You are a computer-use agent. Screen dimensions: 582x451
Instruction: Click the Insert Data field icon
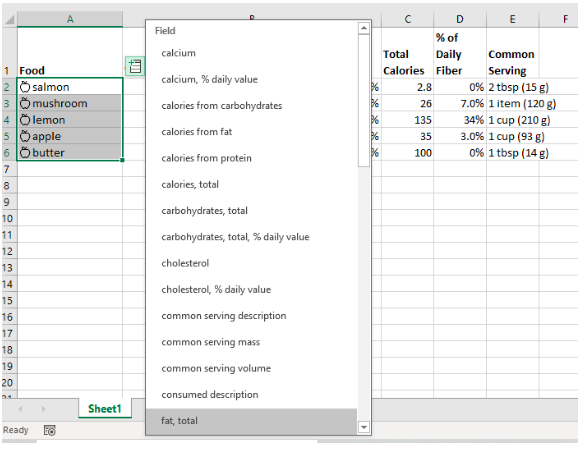pos(135,66)
